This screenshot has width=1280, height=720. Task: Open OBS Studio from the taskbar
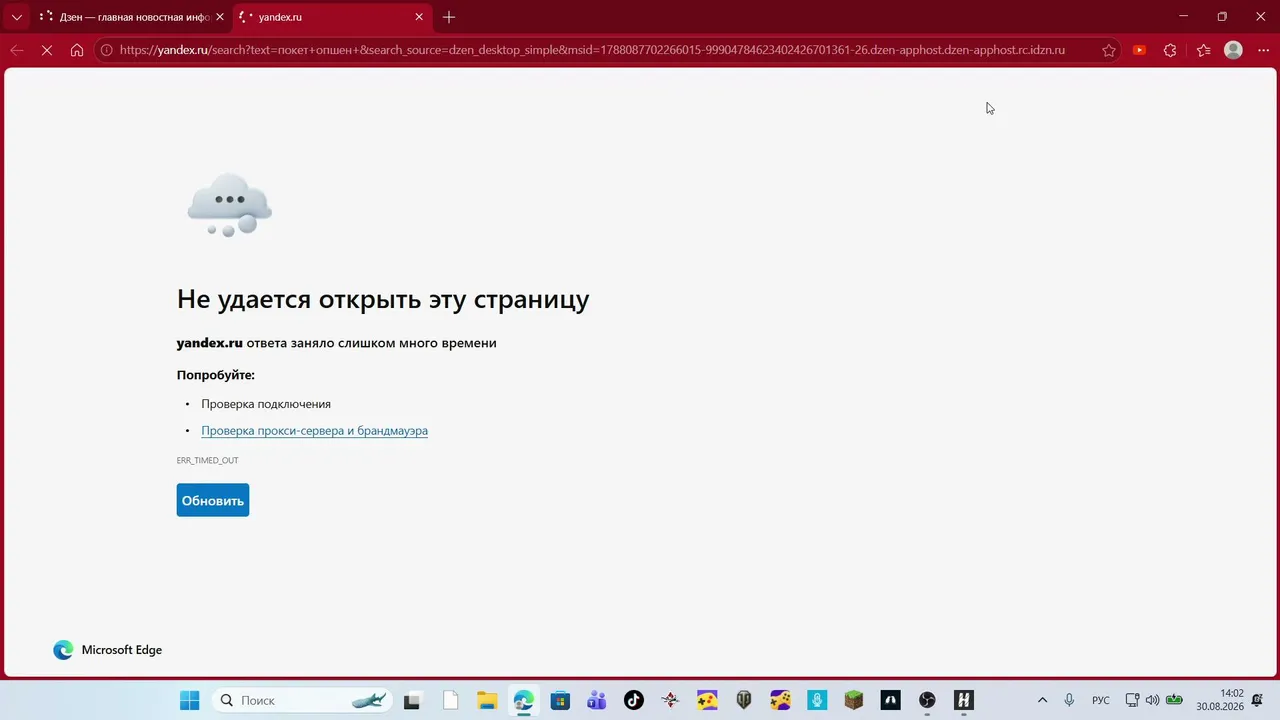coord(927,700)
